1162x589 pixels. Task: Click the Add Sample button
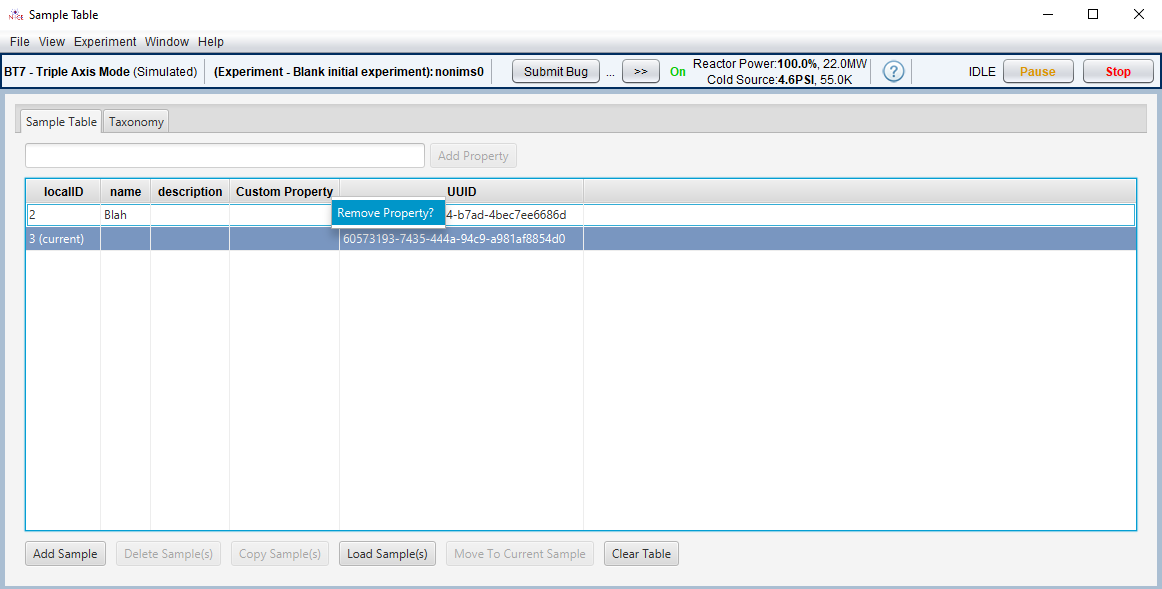click(x=65, y=554)
